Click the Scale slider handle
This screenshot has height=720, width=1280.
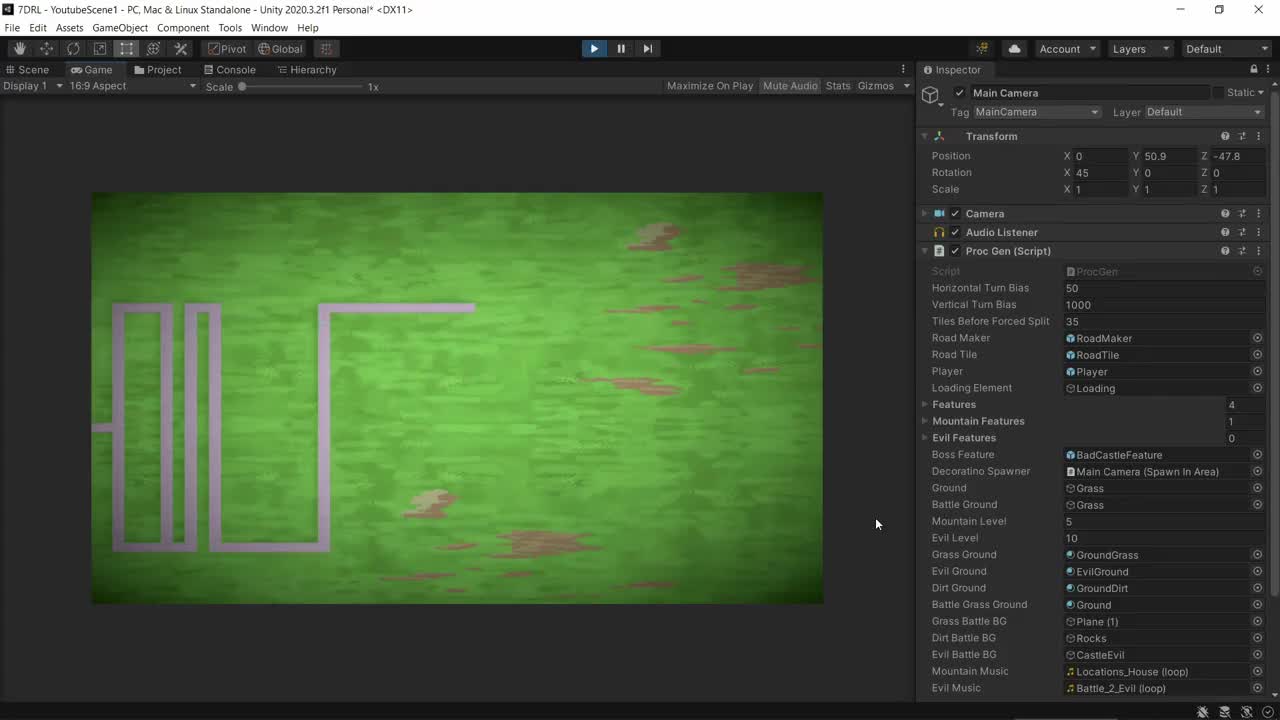pos(242,87)
